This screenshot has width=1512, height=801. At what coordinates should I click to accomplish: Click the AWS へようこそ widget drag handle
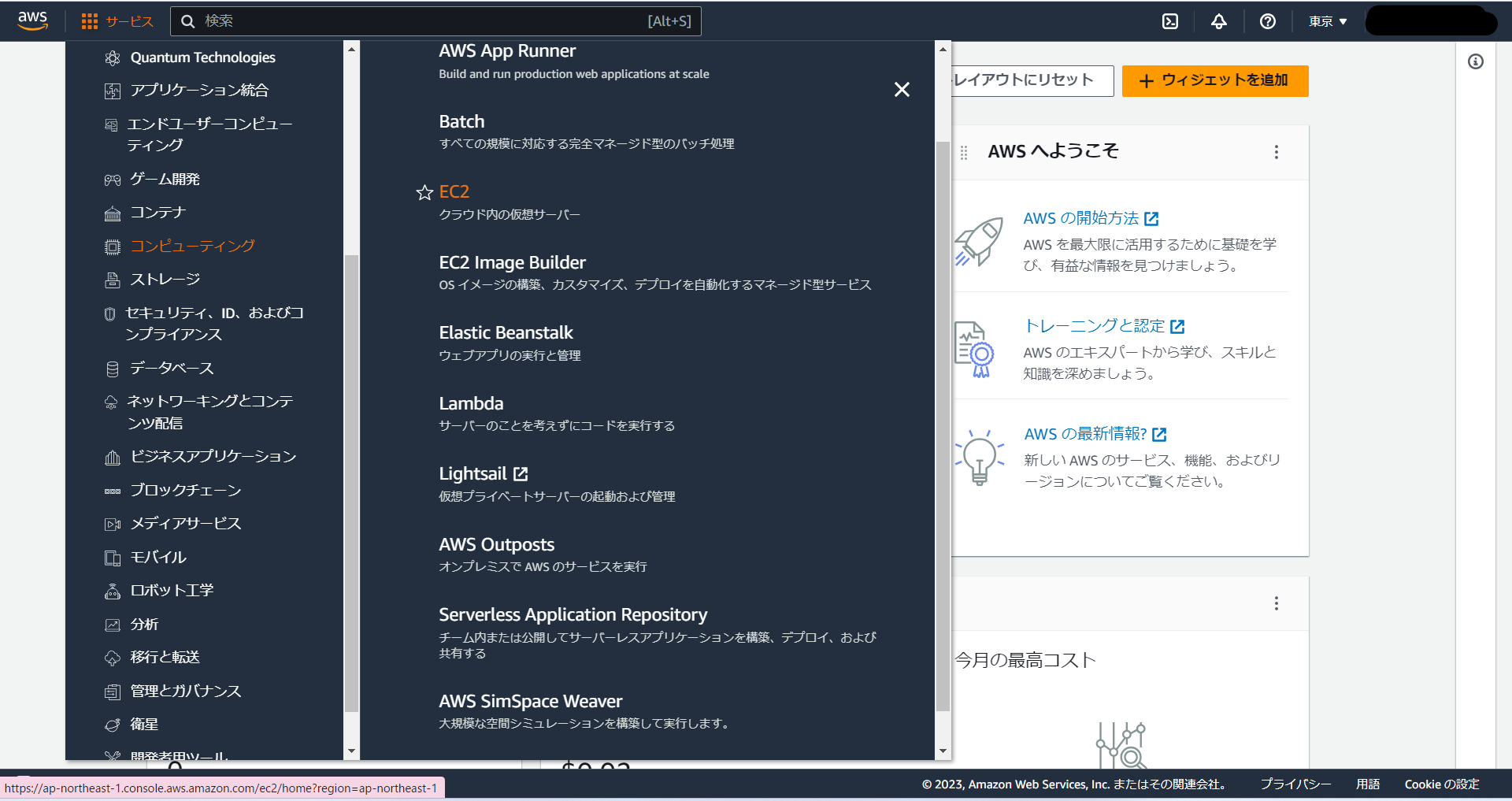[x=964, y=152]
